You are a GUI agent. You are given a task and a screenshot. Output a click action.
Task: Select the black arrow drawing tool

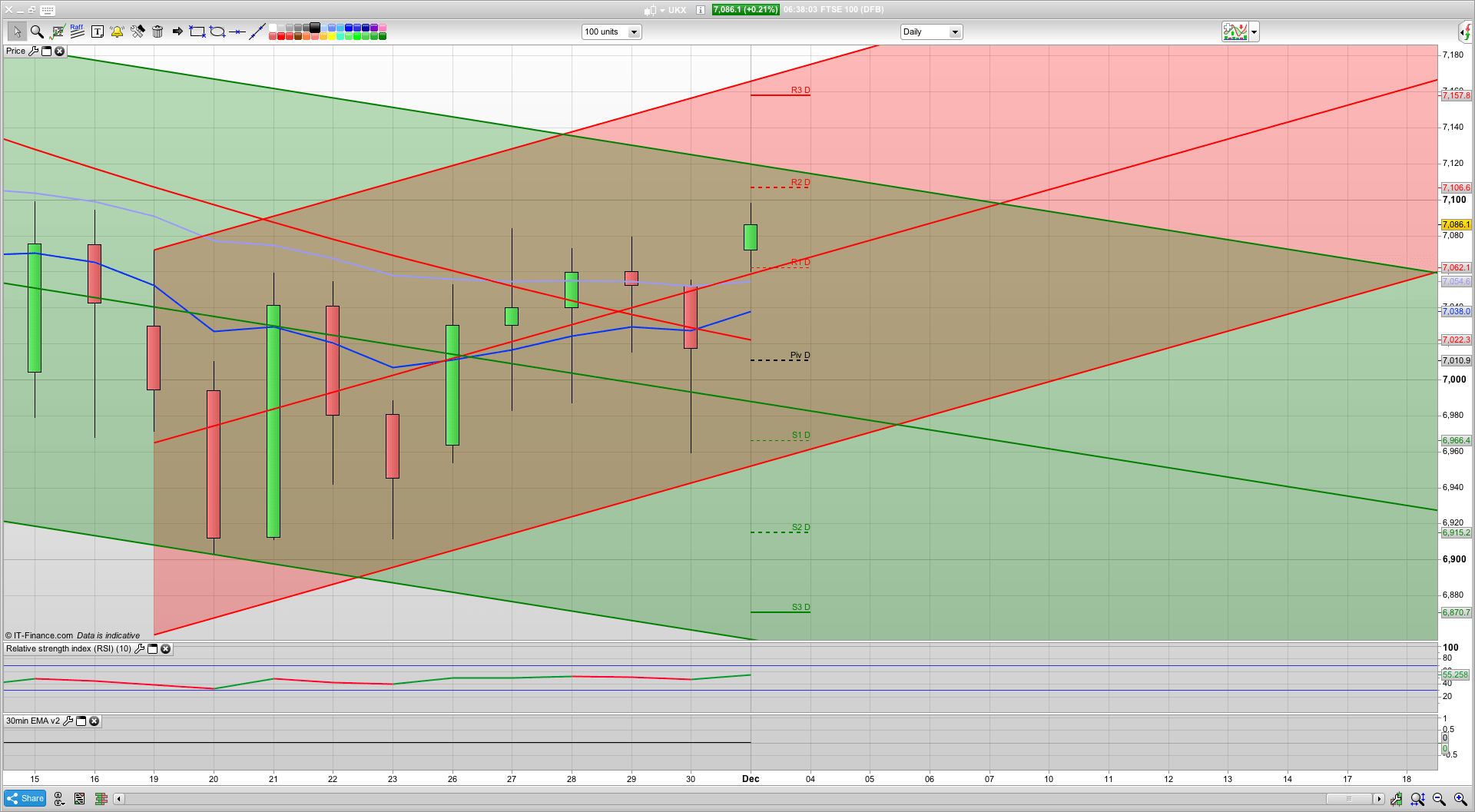click(x=177, y=31)
